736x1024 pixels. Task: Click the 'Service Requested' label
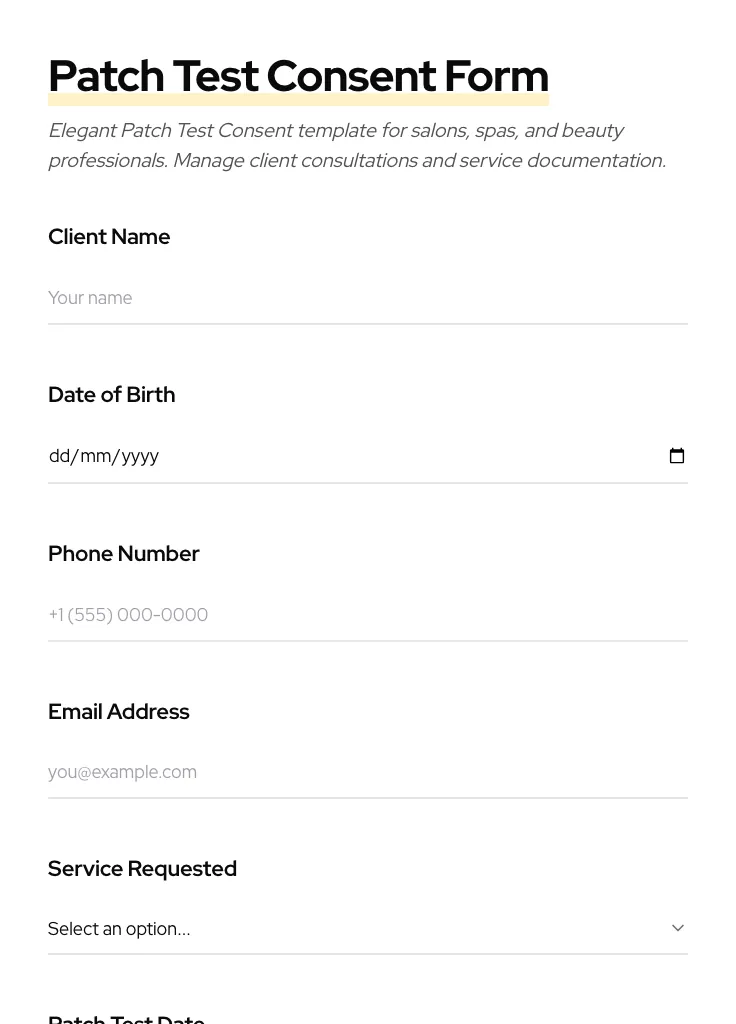point(142,869)
